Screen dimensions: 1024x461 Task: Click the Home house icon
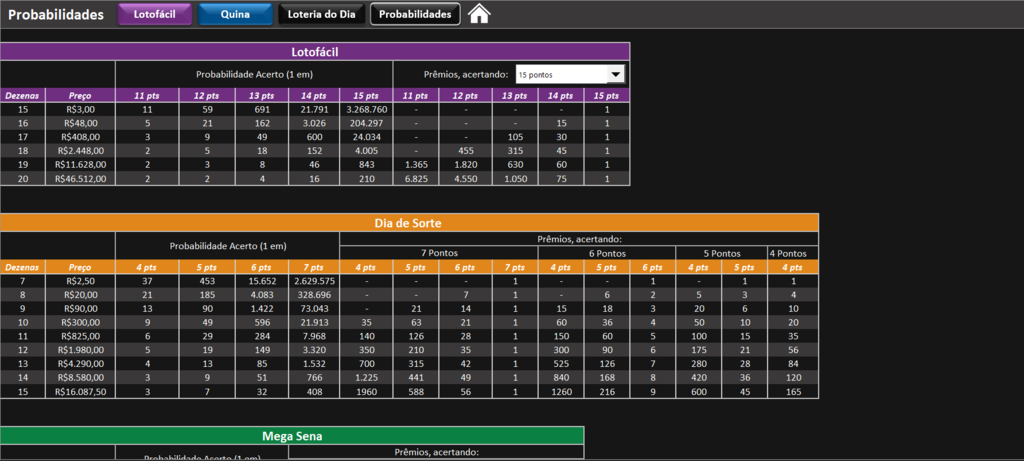(479, 14)
